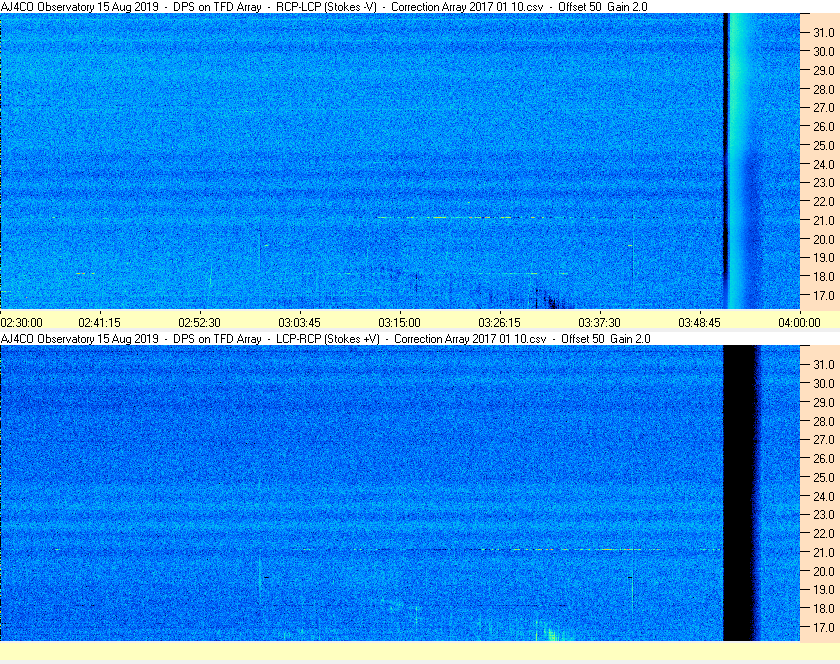Click the 31.0 frequency label on lower chart

coord(824,364)
